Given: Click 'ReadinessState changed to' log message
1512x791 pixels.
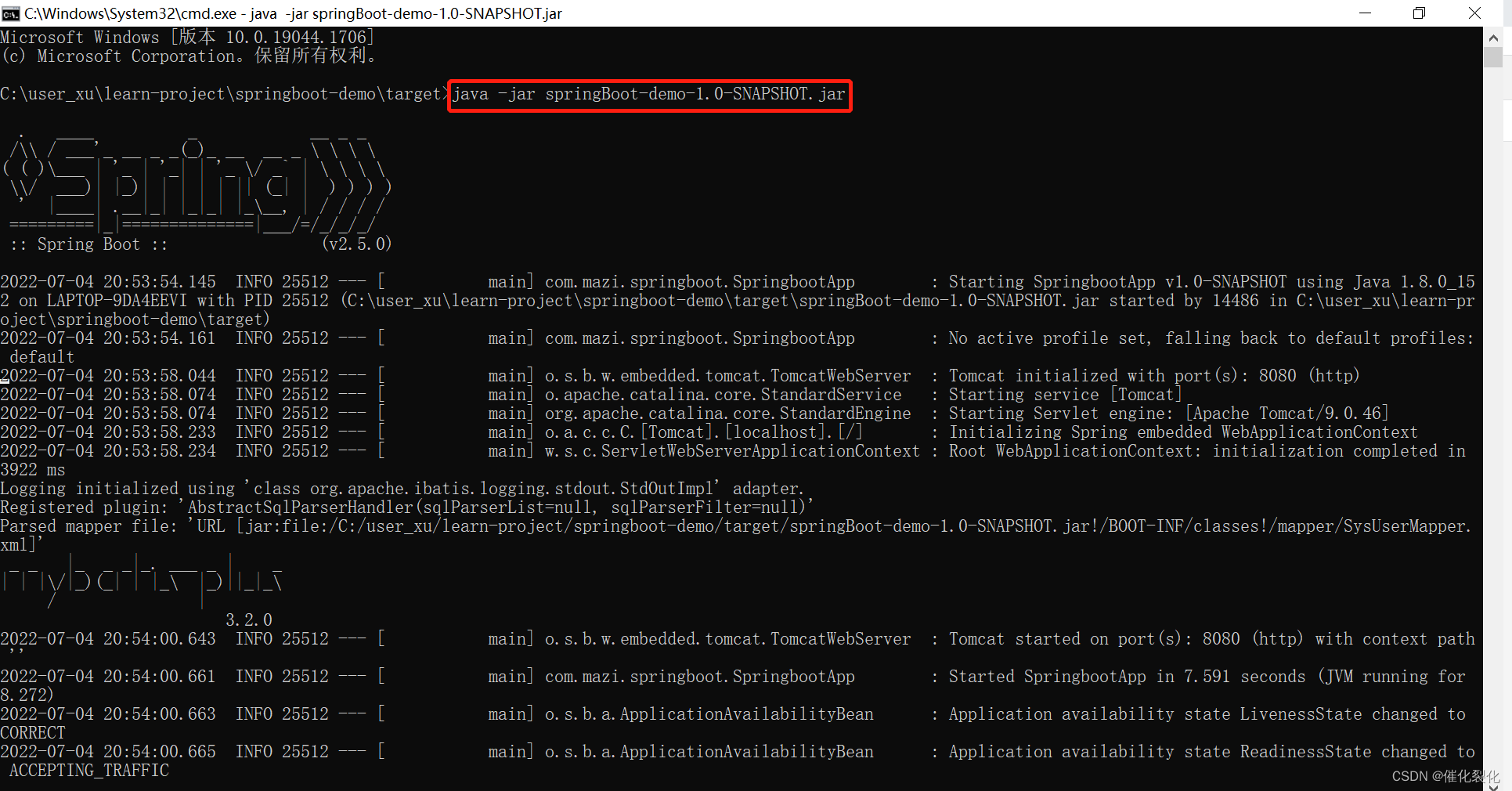Looking at the screenshot, I should tap(1211, 752).
